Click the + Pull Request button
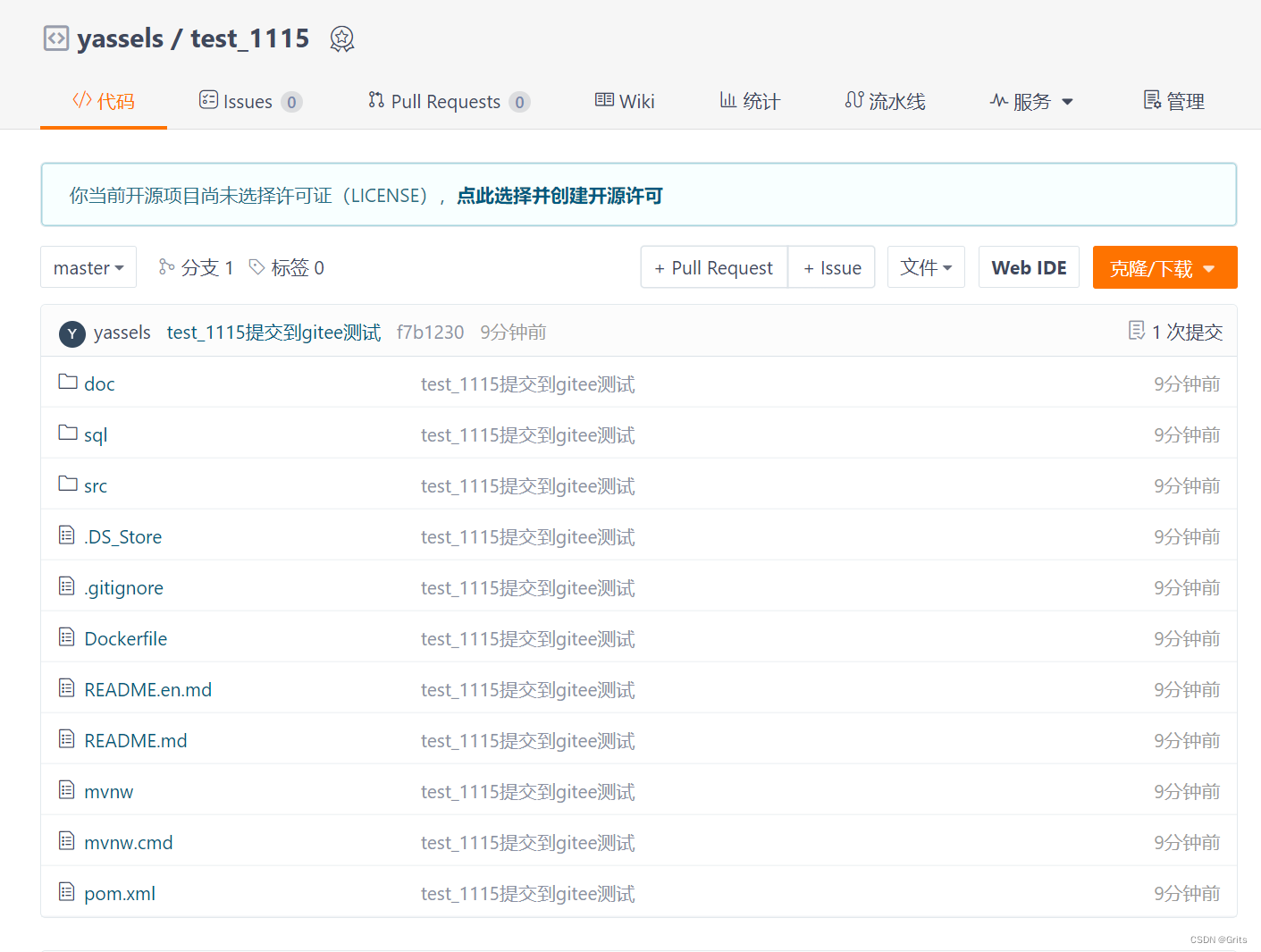The image size is (1261, 952). point(714,267)
